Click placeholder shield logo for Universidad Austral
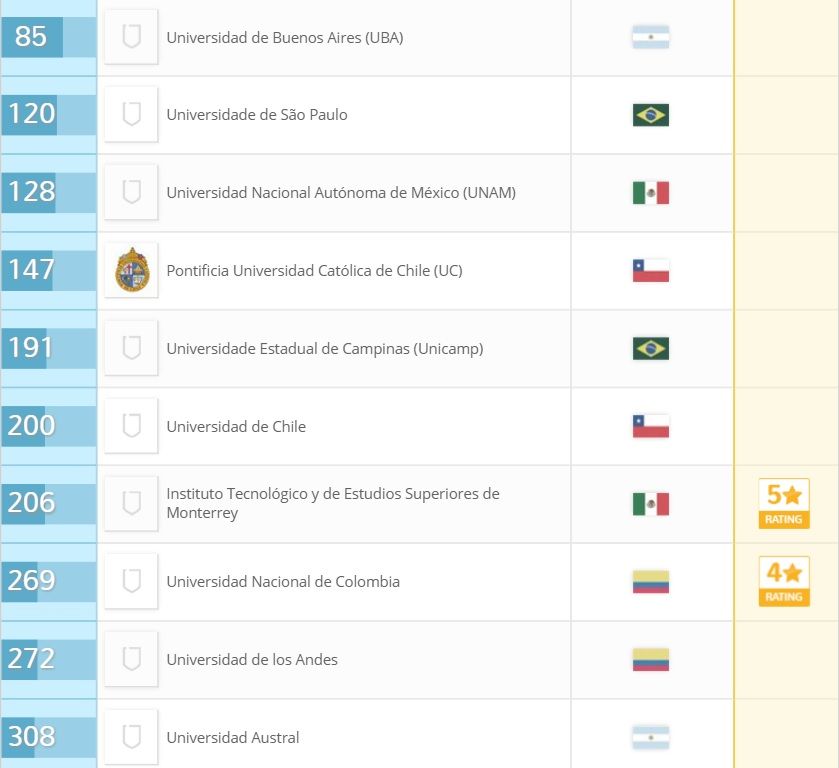Screen dimensions: 839x768 [x=131, y=738]
